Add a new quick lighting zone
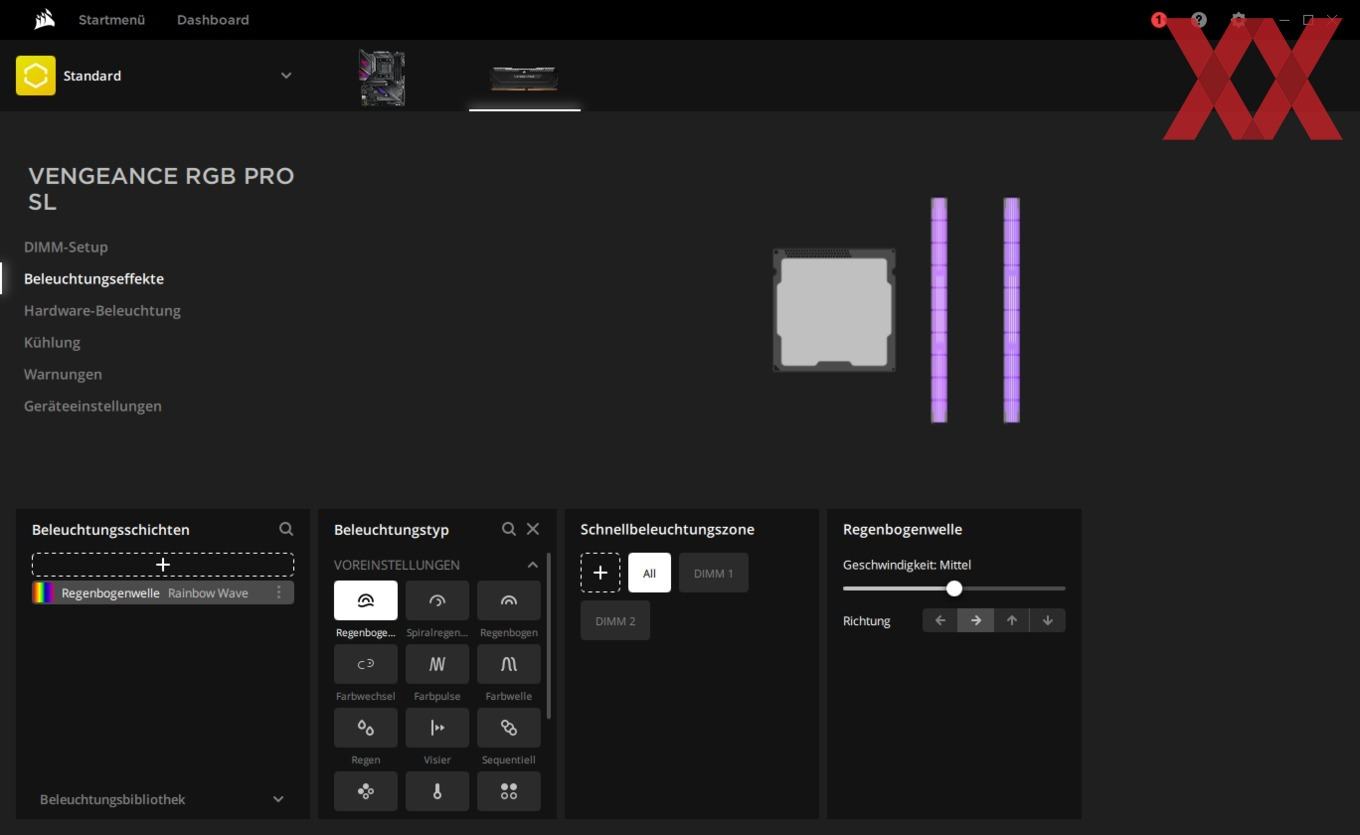Viewport: 1360px width, 835px height. [600, 573]
